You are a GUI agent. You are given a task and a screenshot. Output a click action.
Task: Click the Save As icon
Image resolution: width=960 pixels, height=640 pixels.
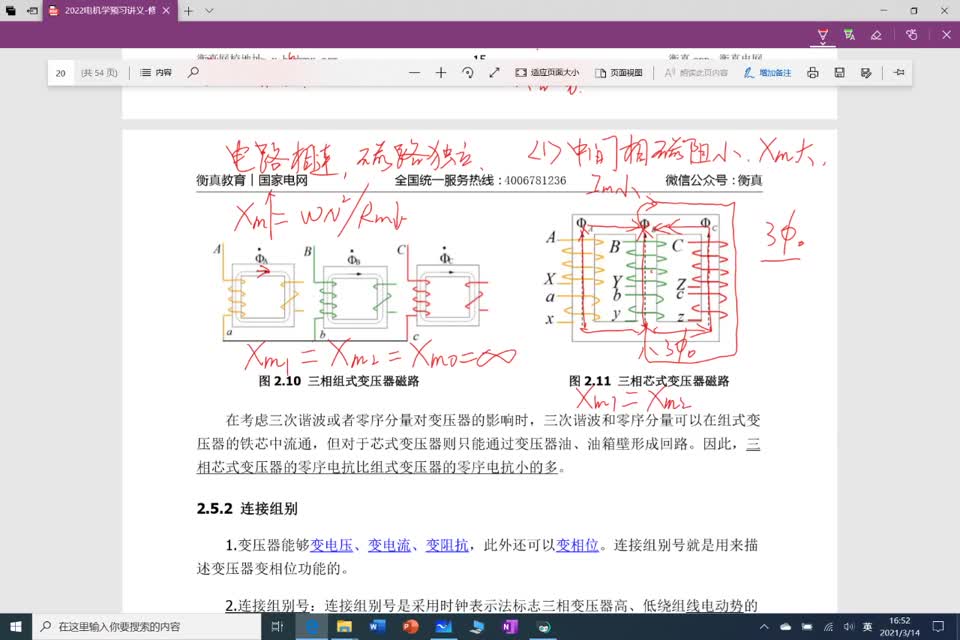click(x=866, y=72)
